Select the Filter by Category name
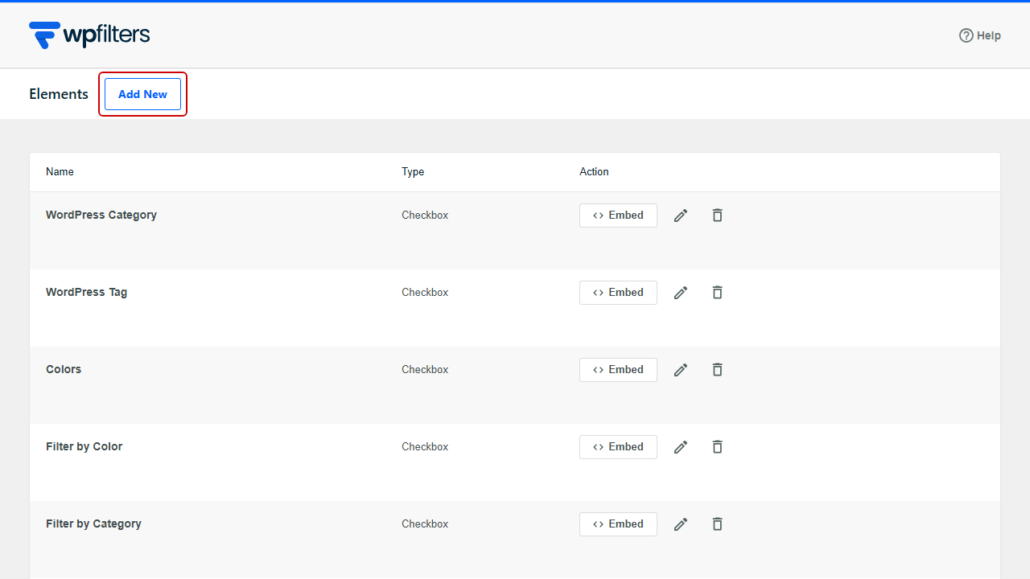Image resolution: width=1030 pixels, height=579 pixels. click(x=93, y=524)
